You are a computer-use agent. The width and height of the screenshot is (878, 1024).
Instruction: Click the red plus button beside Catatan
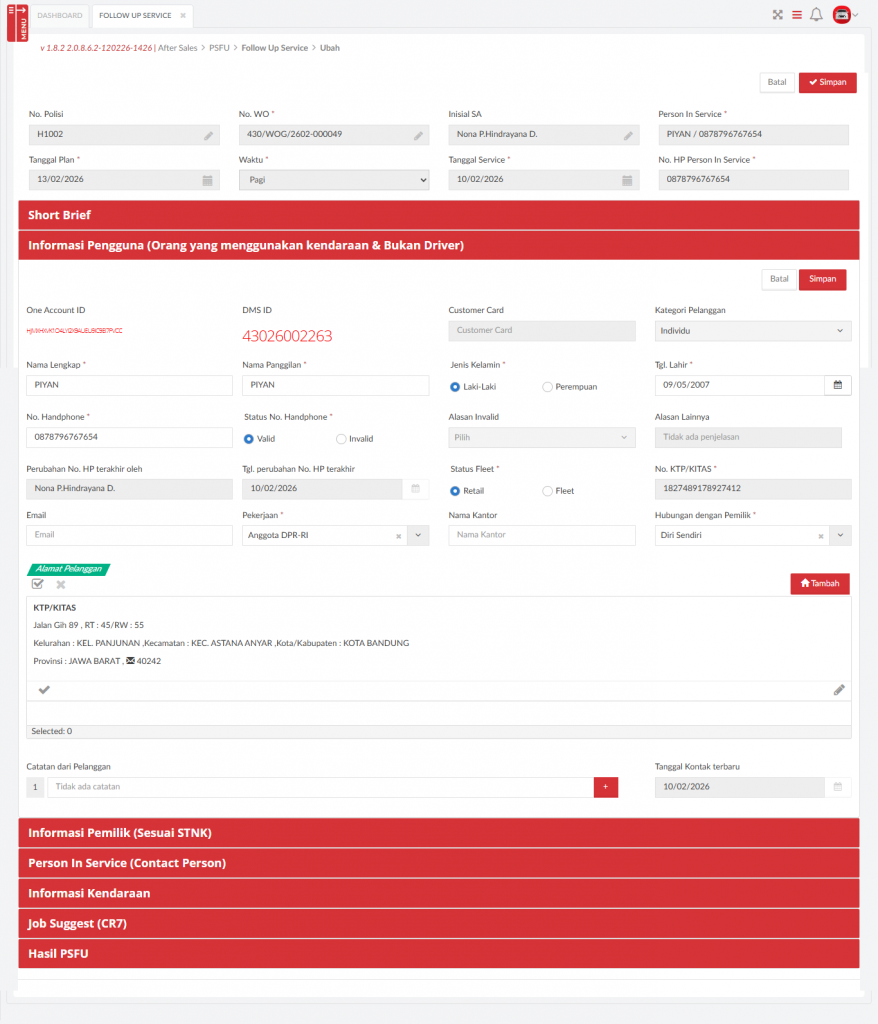click(x=606, y=788)
